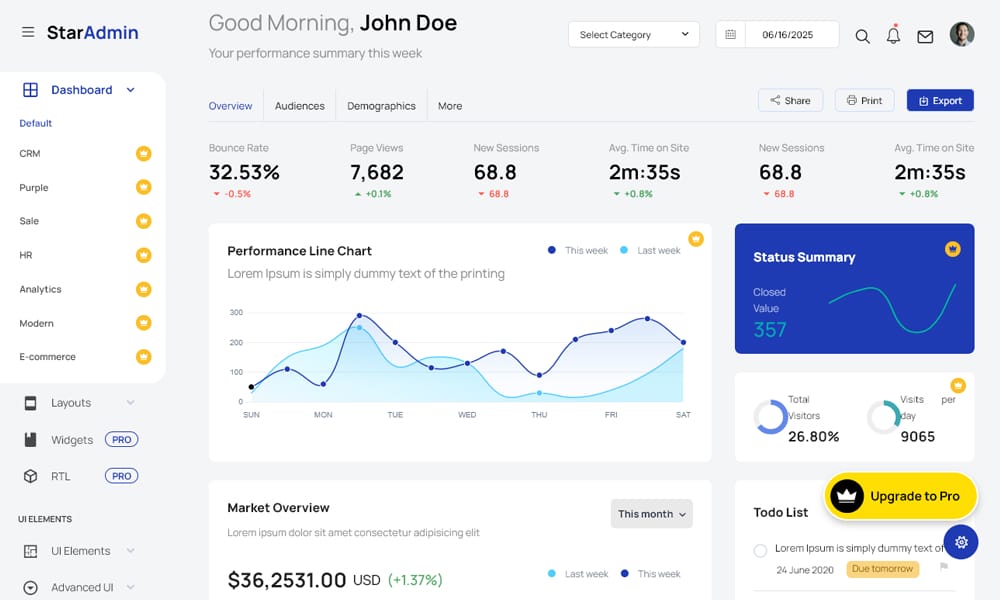Click the flag icon on todo item

[x=943, y=568]
